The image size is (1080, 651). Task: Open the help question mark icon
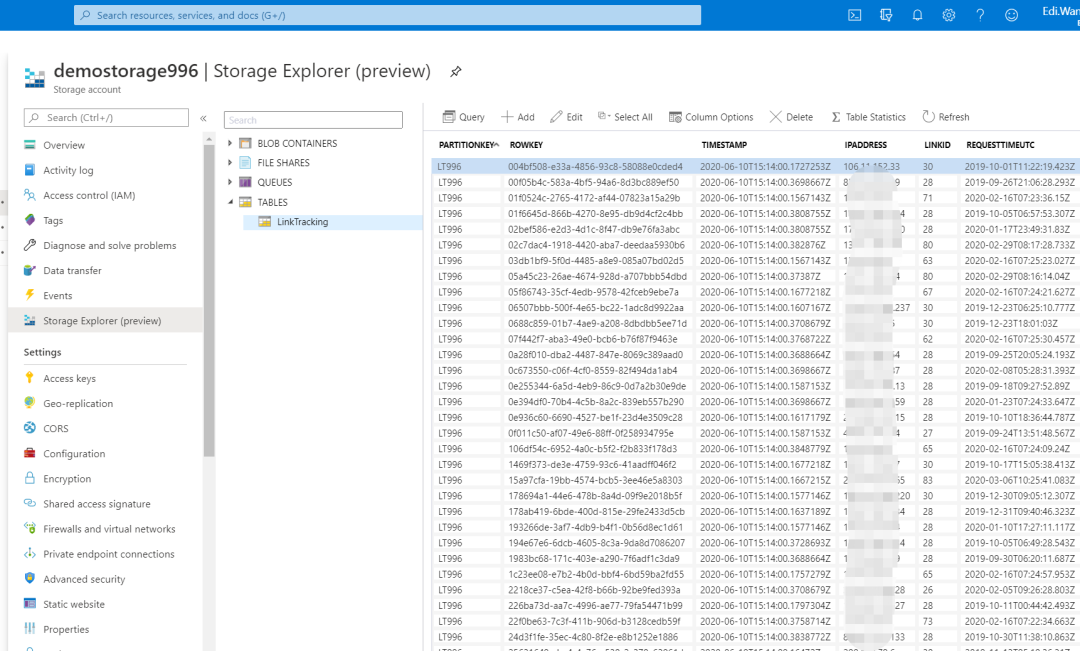point(980,15)
